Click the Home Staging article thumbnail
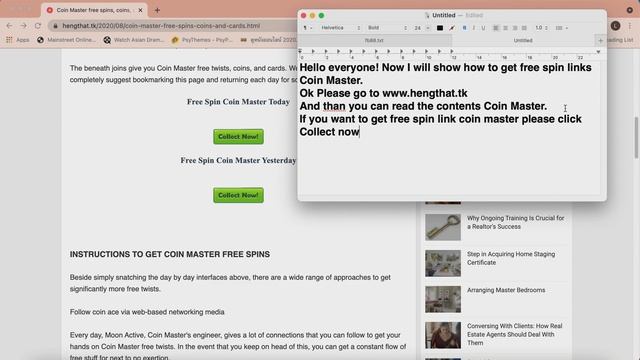640x360 pixels. 443,263
